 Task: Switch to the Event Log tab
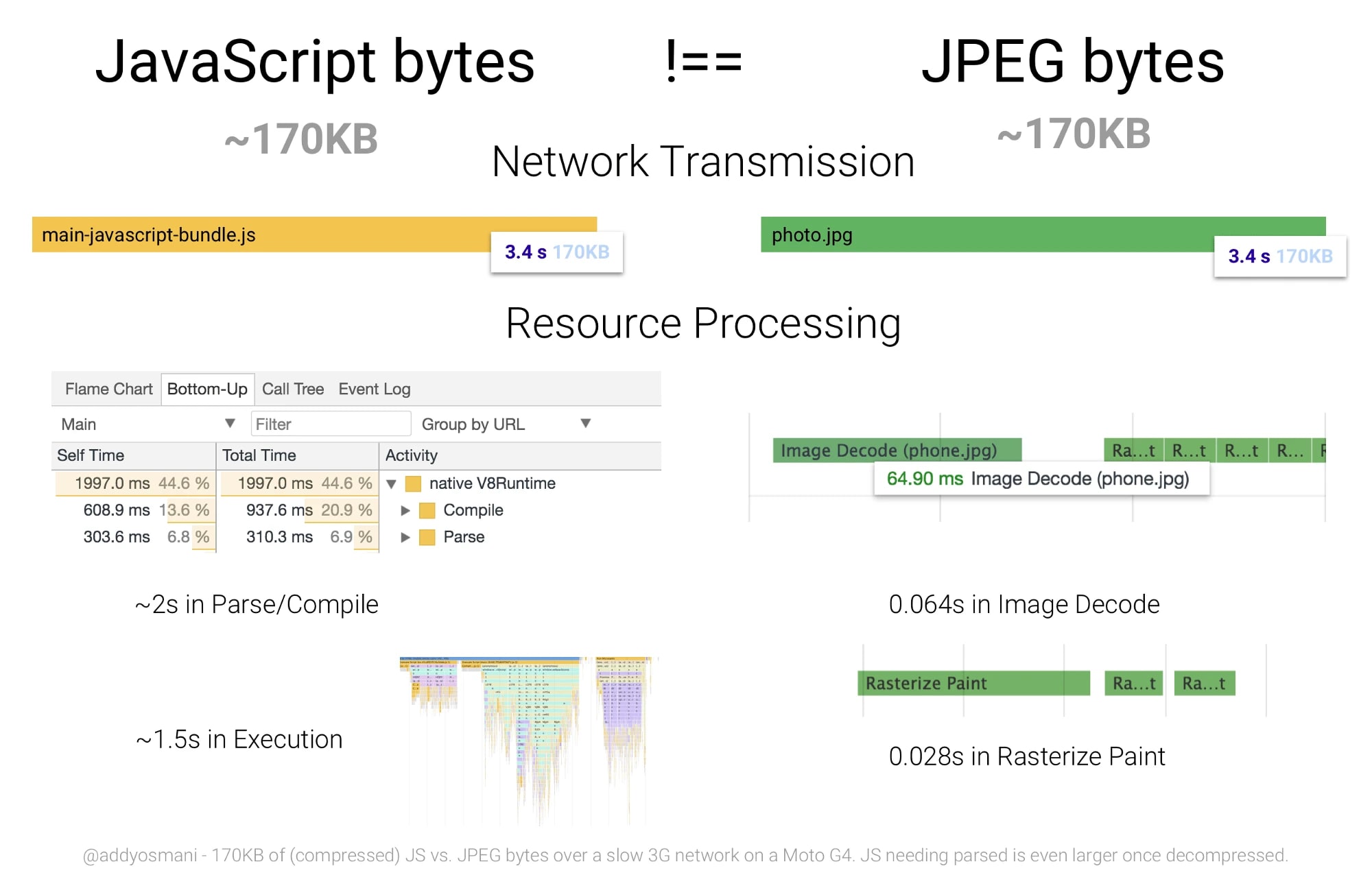pyautogui.click(x=373, y=388)
